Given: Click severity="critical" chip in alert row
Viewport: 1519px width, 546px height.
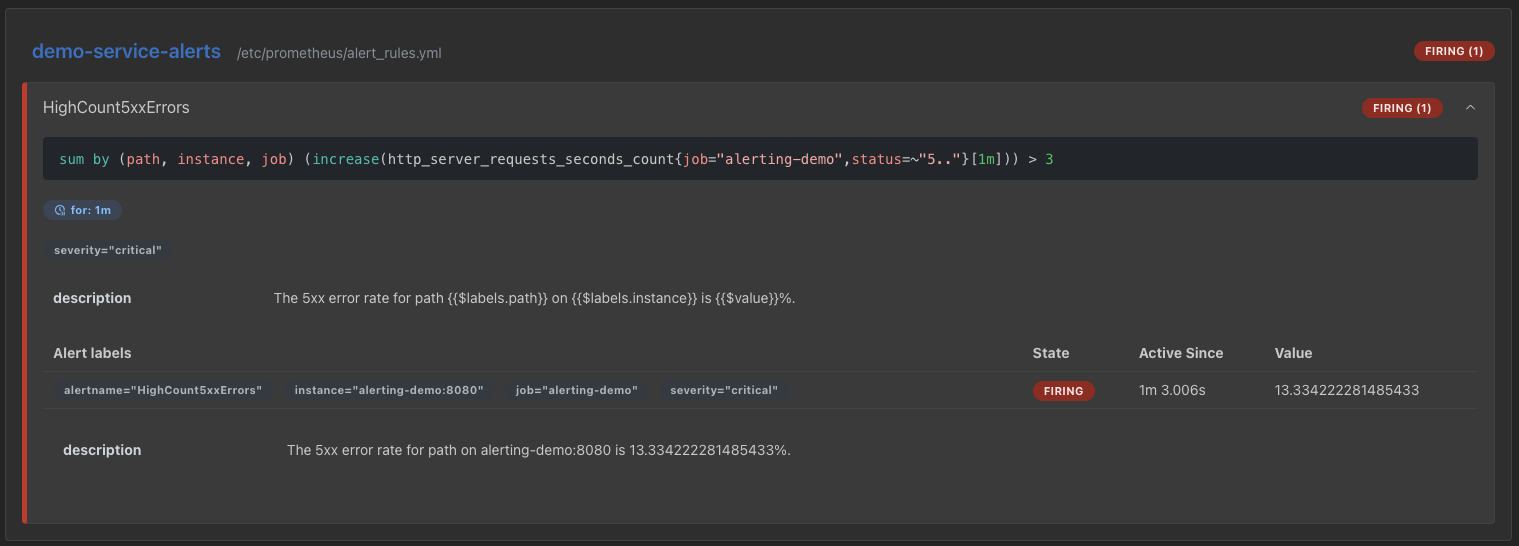Looking at the screenshot, I should click(x=724, y=390).
